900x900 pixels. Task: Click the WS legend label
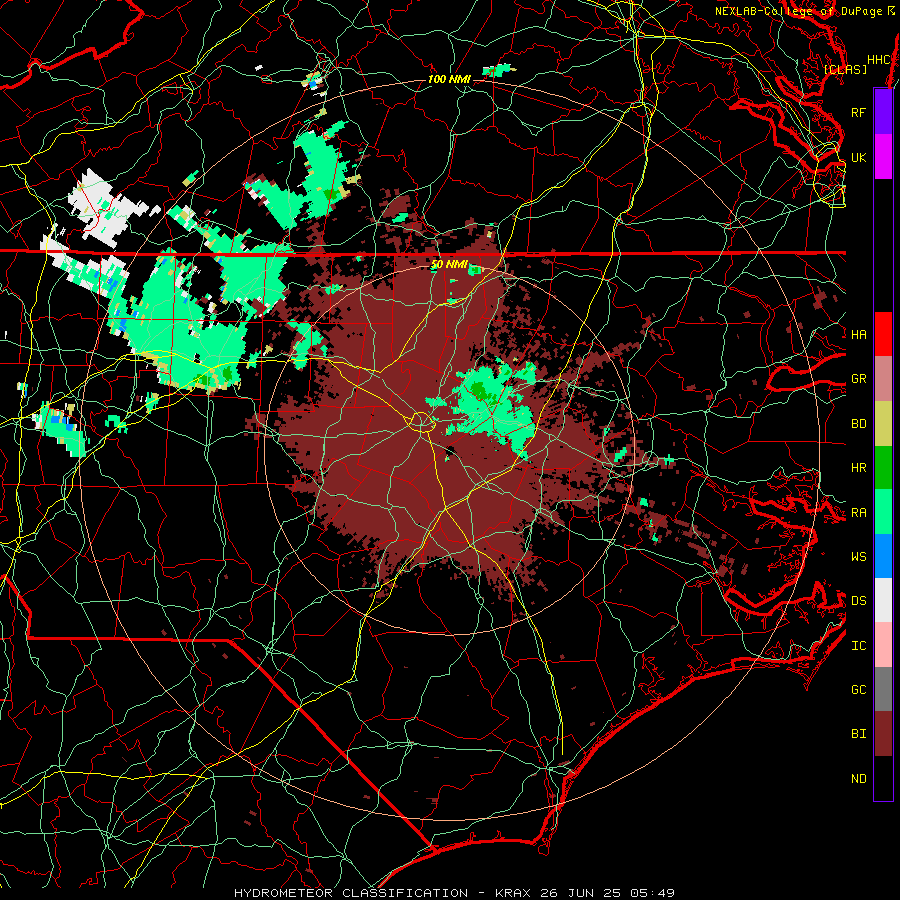[x=858, y=556]
